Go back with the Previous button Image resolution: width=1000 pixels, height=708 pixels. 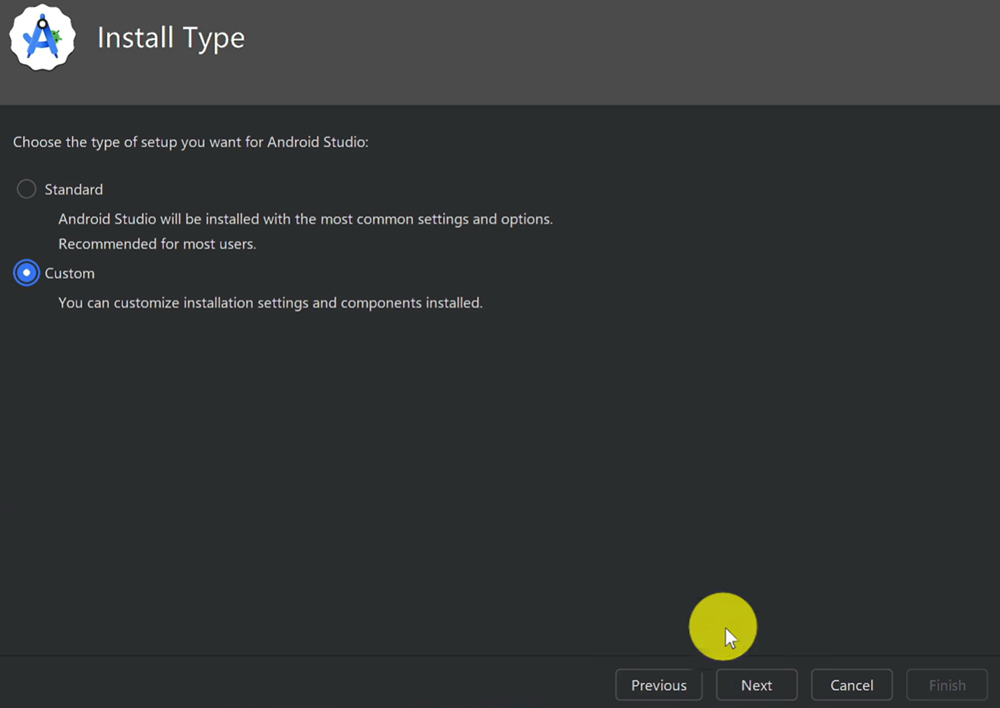click(658, 685)
